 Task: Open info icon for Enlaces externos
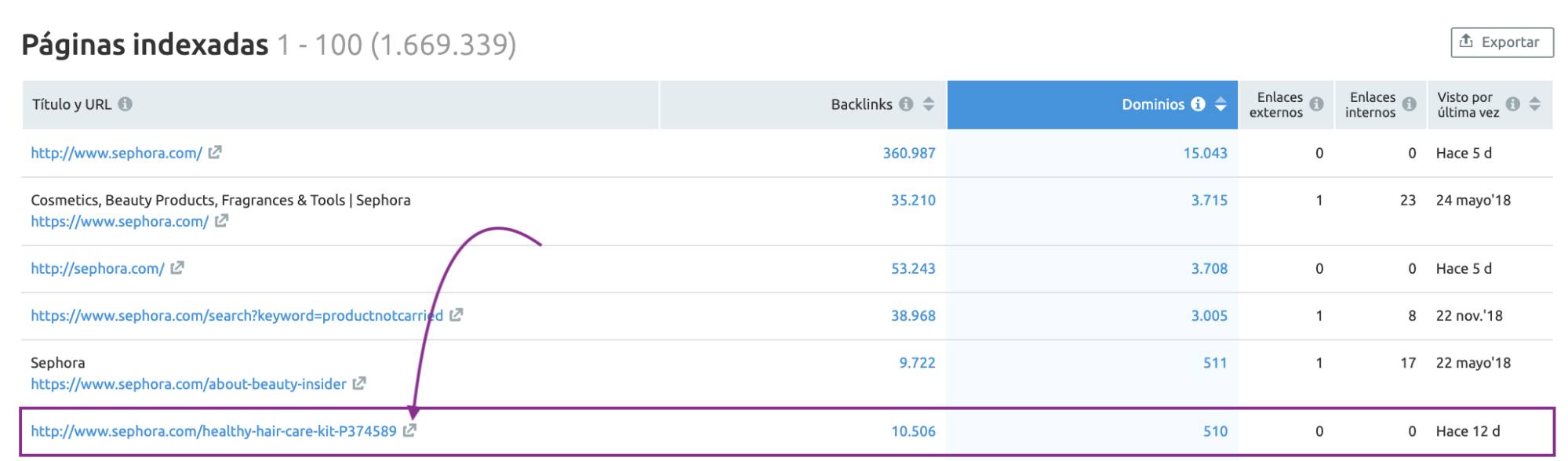1317,103
